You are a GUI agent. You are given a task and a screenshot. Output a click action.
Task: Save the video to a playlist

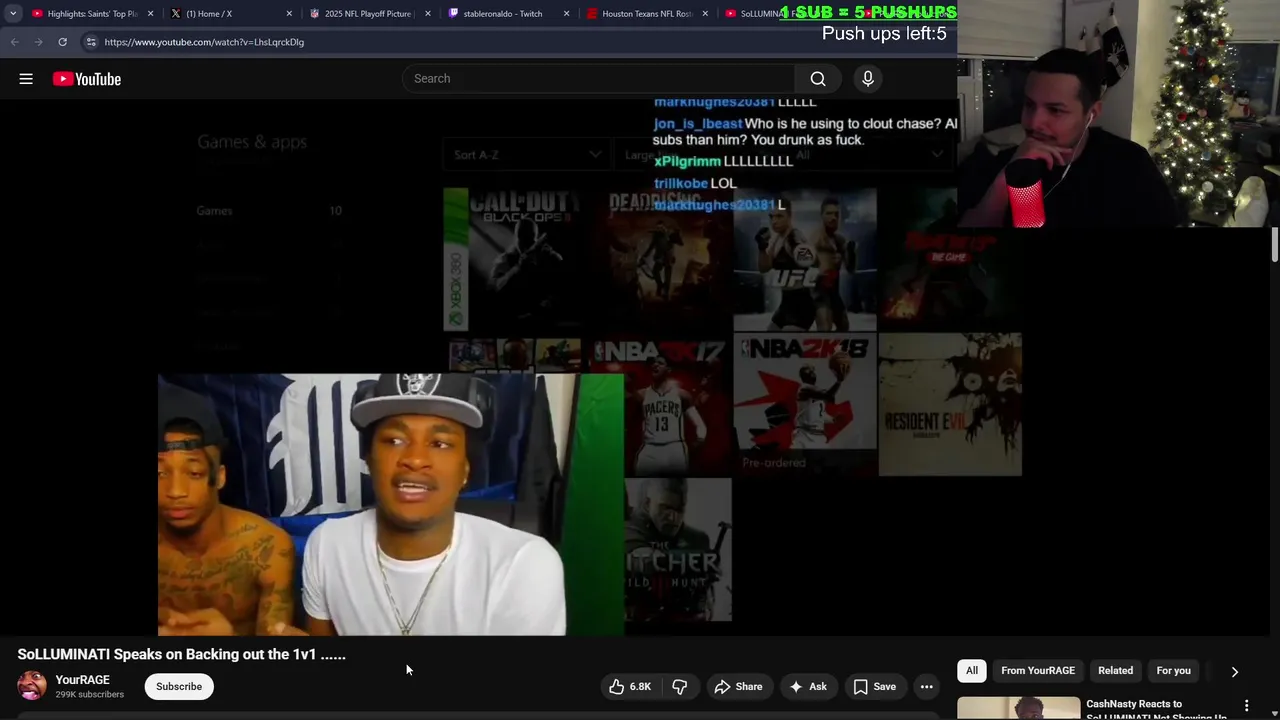(x=874, y=687)
